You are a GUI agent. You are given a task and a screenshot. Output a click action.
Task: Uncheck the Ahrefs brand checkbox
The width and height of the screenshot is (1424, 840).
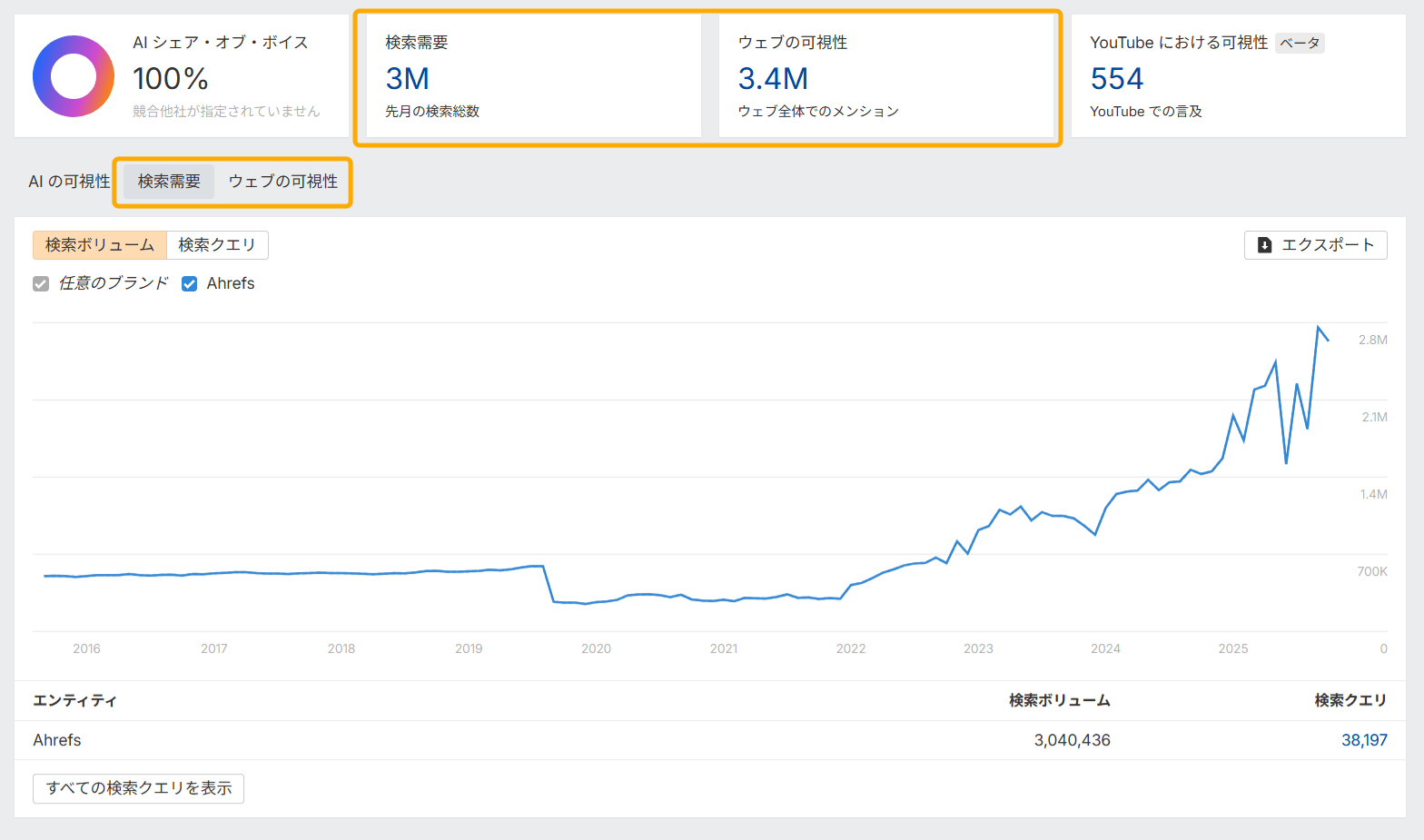click(x=190, y=283)
